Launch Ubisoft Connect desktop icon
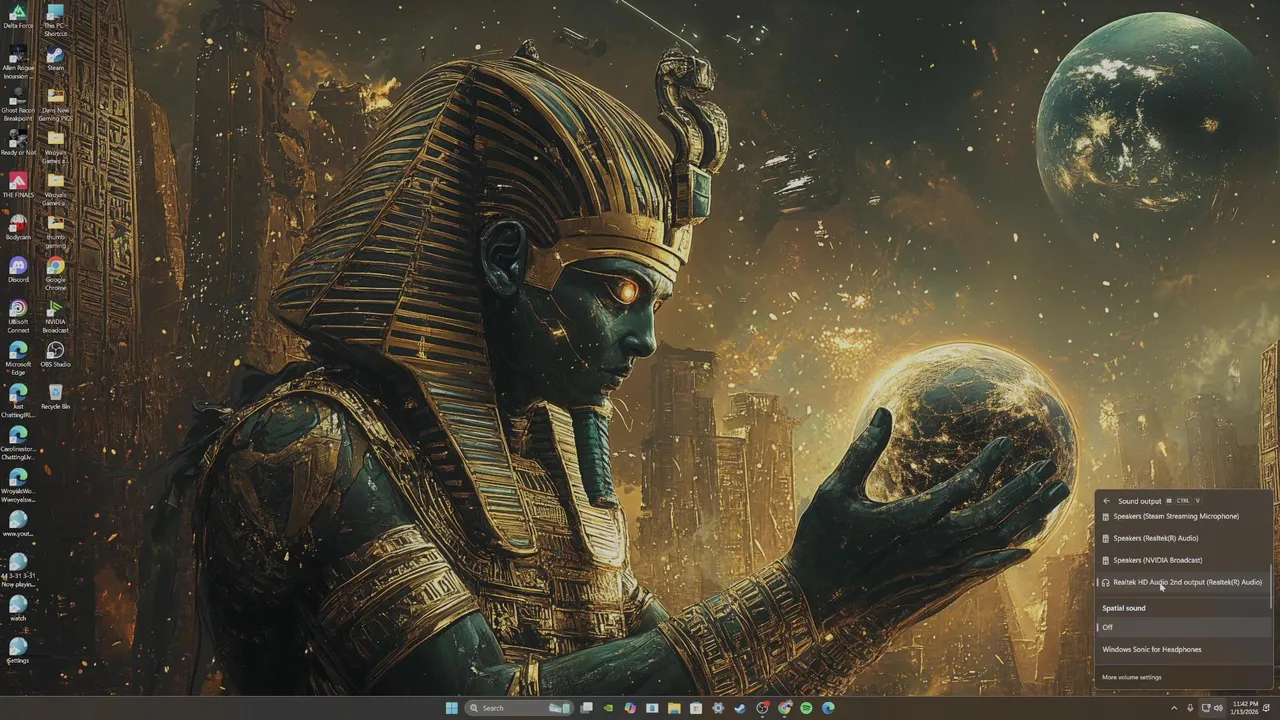The height and width of the screenshot is (720, 1280). coord(18,316)
